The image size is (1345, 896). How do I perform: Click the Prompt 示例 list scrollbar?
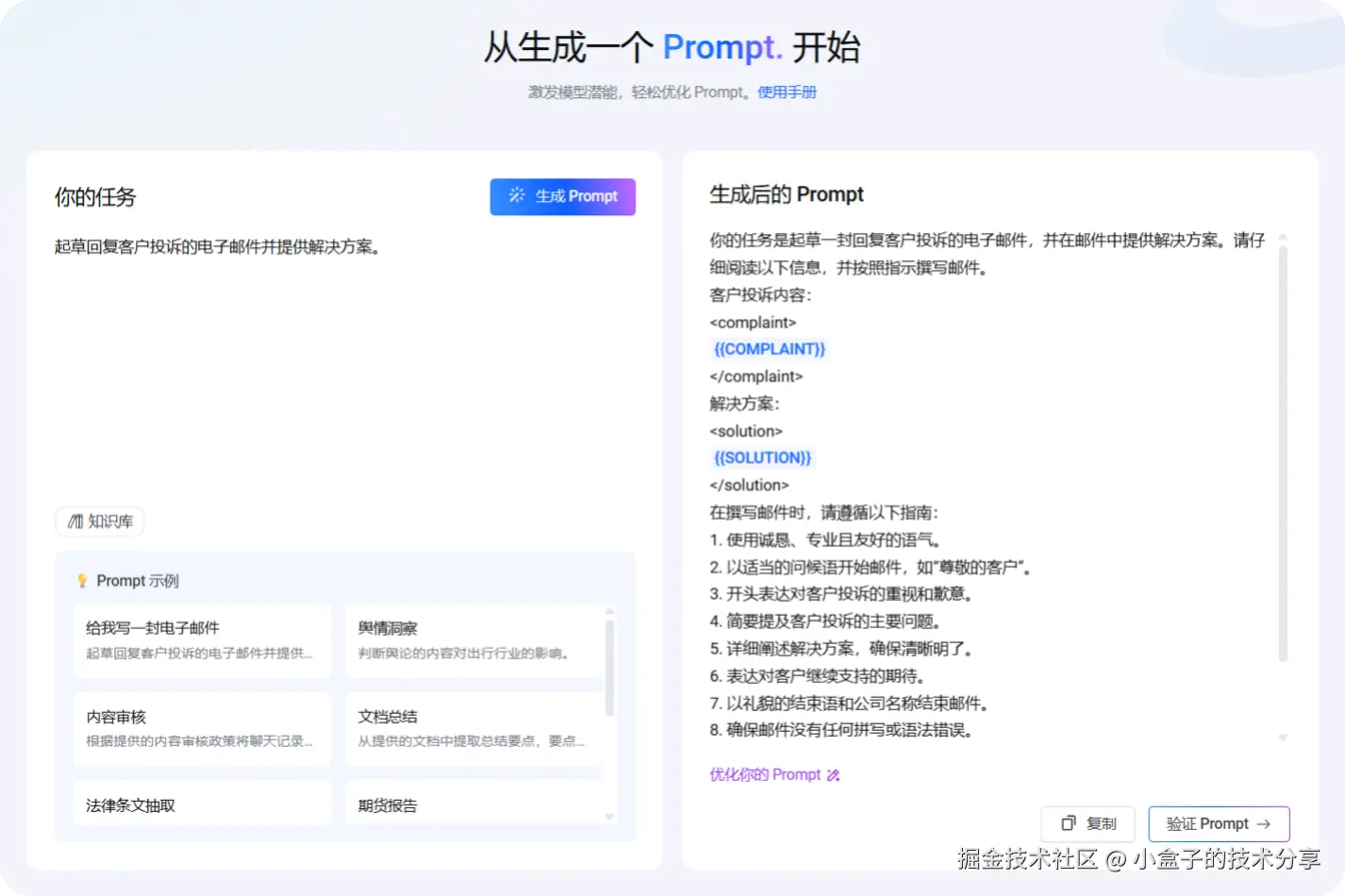click(609, 668)
